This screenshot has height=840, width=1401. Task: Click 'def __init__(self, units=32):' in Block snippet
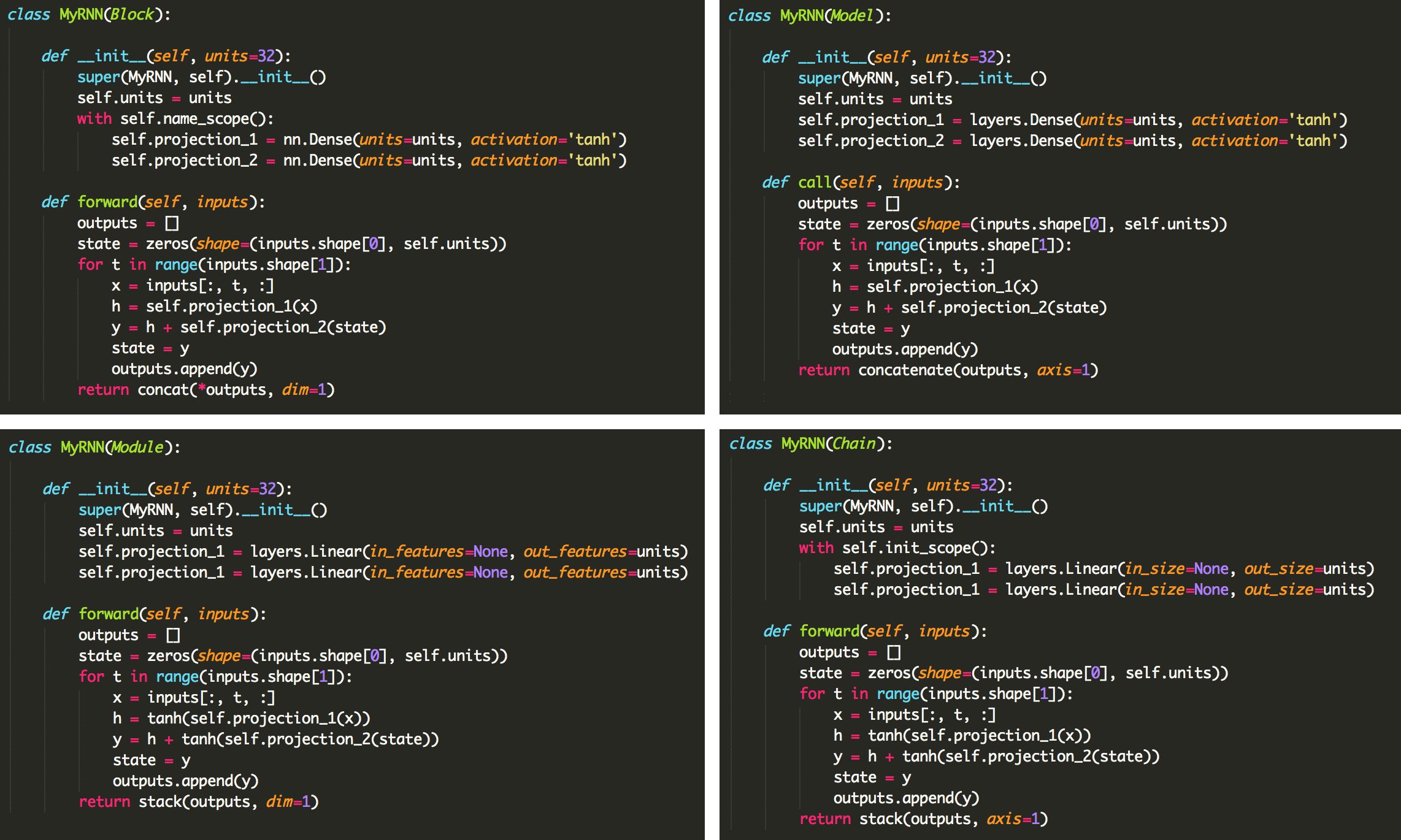pyautogui.click(x=166, y=56)
